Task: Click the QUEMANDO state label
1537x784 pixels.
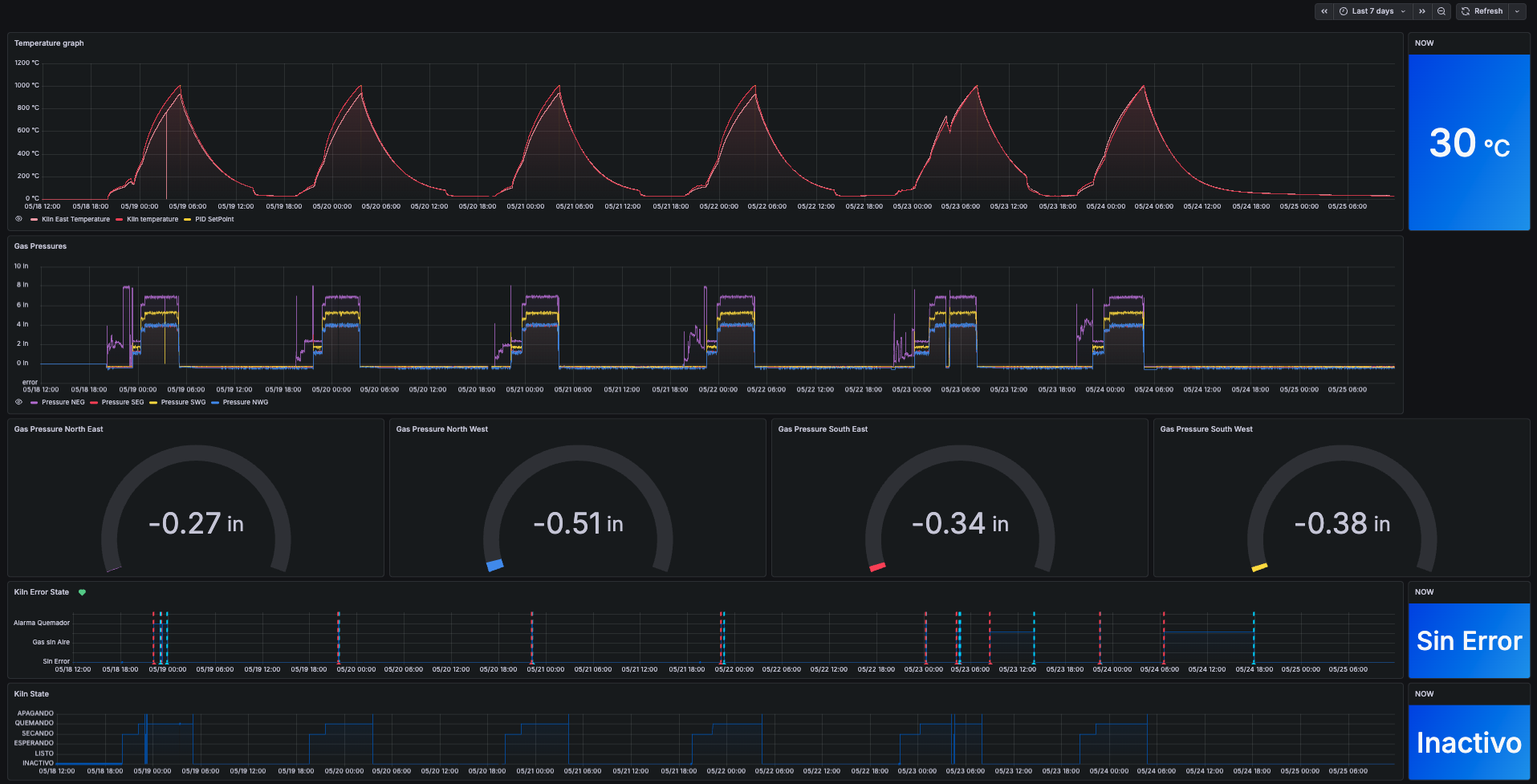Action: pos(34,723)
